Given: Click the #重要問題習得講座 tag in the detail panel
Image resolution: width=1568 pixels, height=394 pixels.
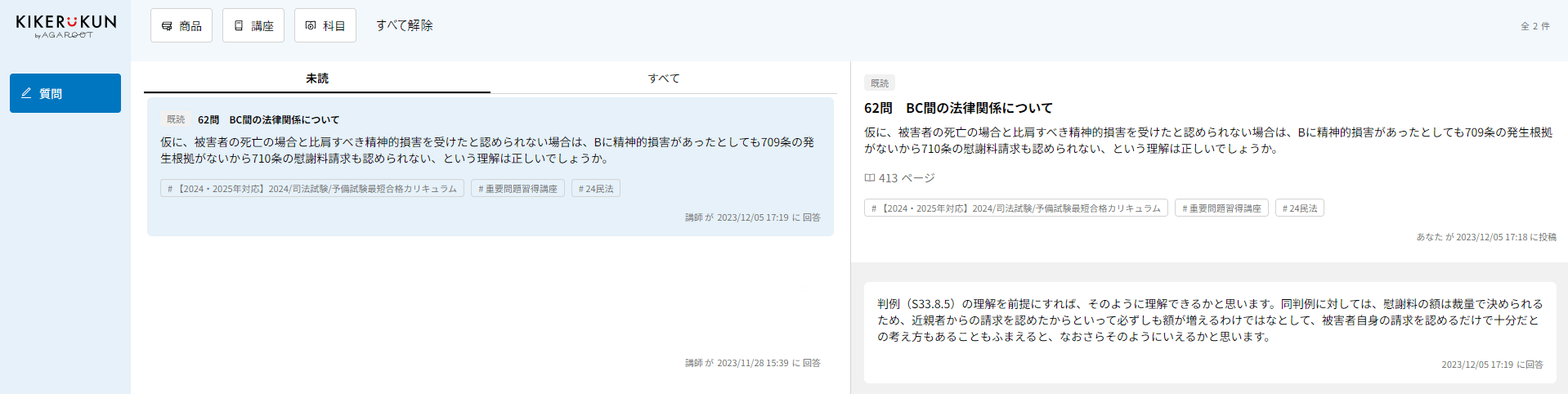Looking at the screenshot, I should point(1221,208).
